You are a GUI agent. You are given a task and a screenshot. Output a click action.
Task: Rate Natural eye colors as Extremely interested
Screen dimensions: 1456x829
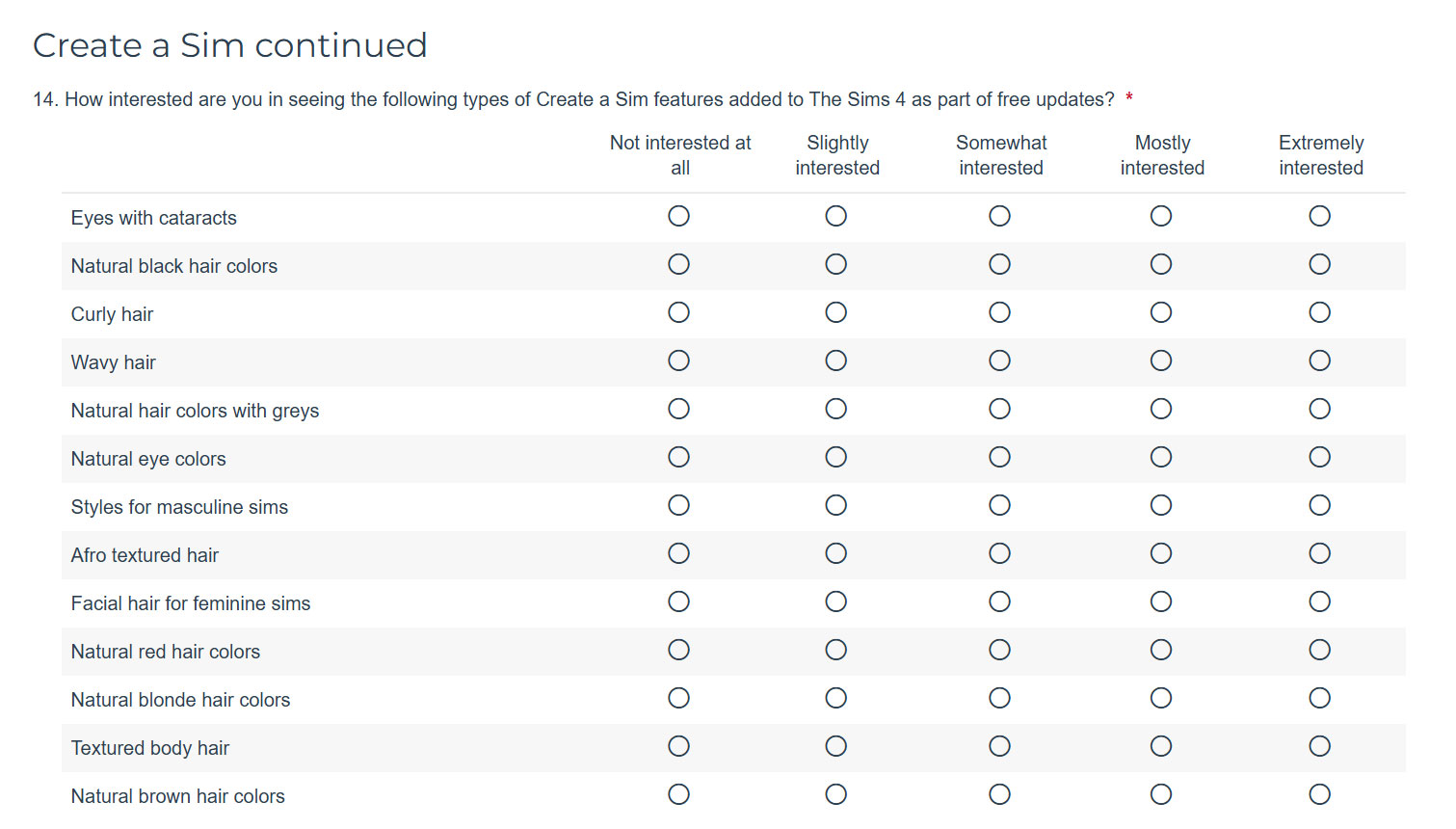(x=1320, y=457)
